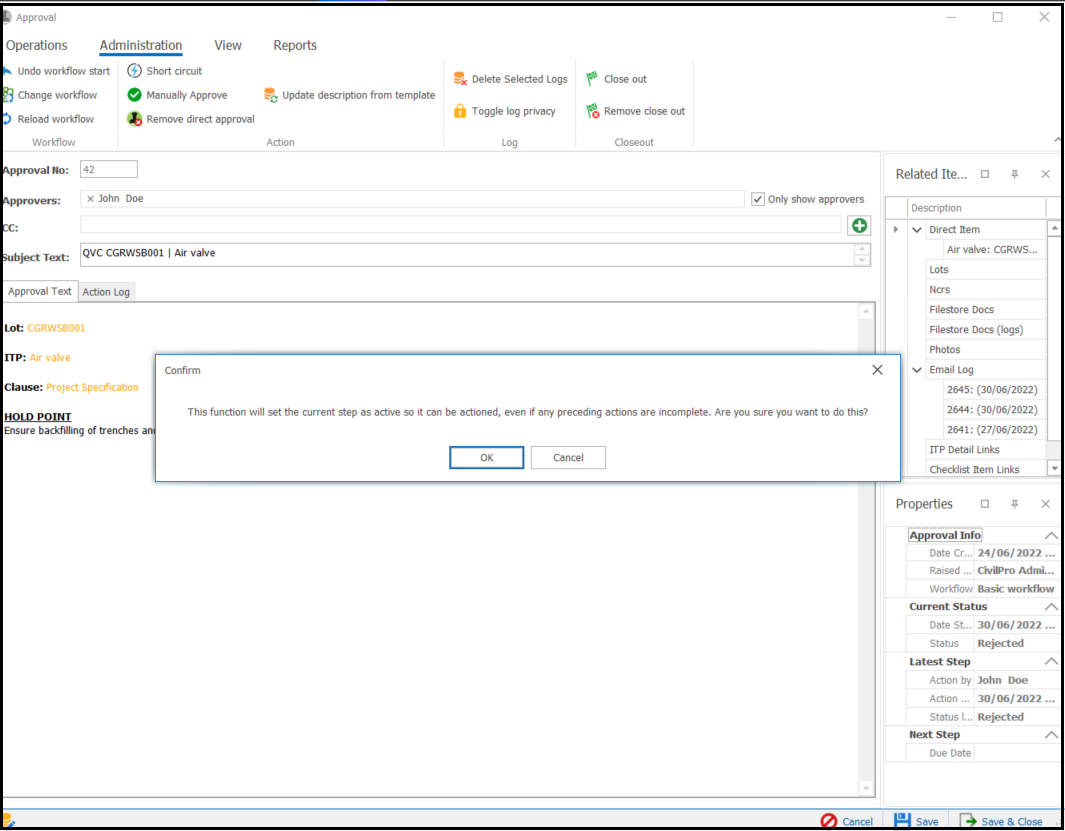
Task: Click the Manually Approve green check icon
Action: click(x=135, y=95)
